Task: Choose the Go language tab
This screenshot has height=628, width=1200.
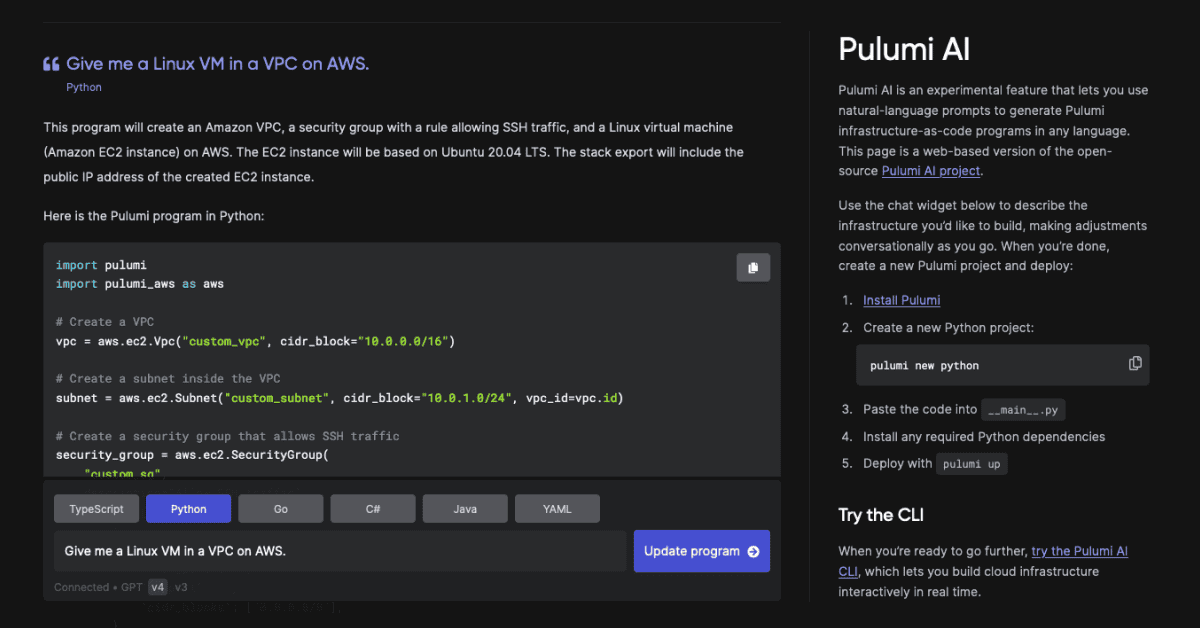Action: 280,509
